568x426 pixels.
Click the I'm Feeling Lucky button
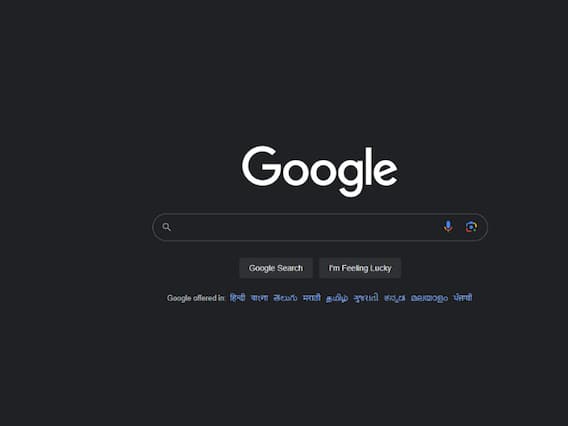point(360,268)
